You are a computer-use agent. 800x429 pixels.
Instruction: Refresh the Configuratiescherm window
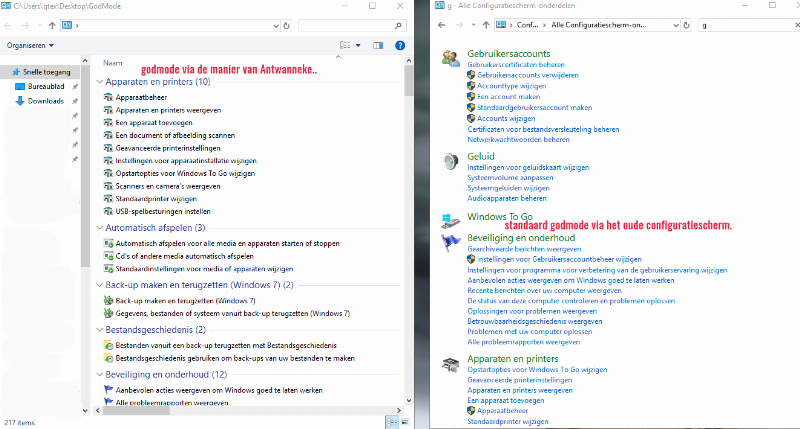[686, 25]
